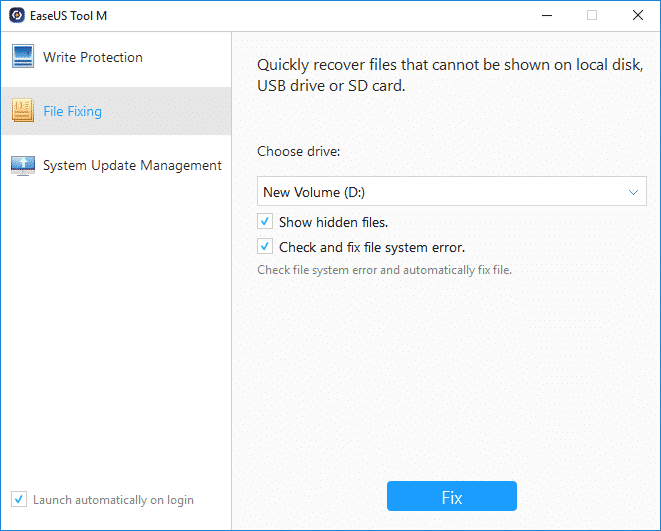The image size is (661, 531).
Task: Disable Launch automatically on login
Action: tap(19, 499)
